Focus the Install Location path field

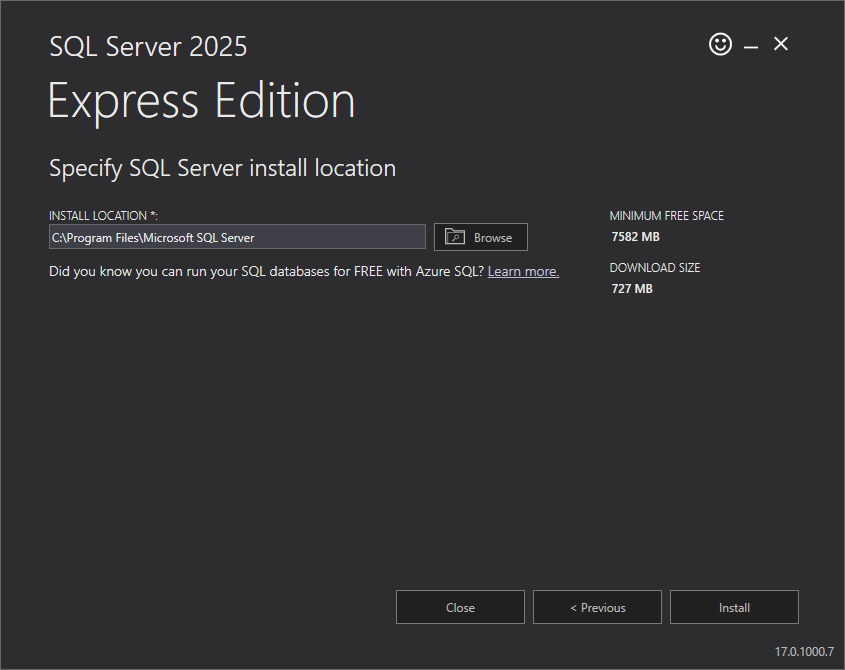(237, 237)
